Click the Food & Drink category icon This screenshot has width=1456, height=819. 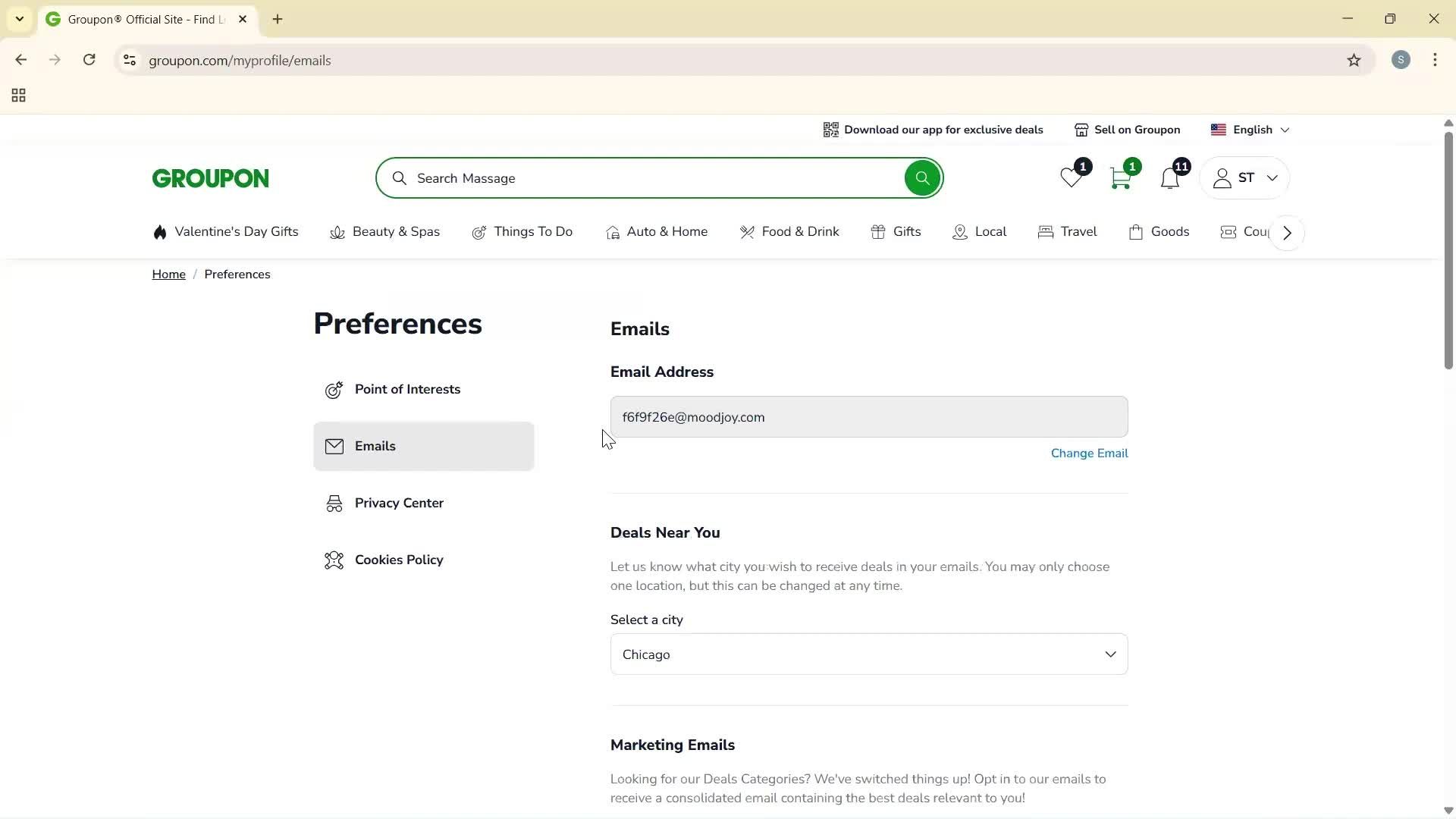[x=748, y=232]
